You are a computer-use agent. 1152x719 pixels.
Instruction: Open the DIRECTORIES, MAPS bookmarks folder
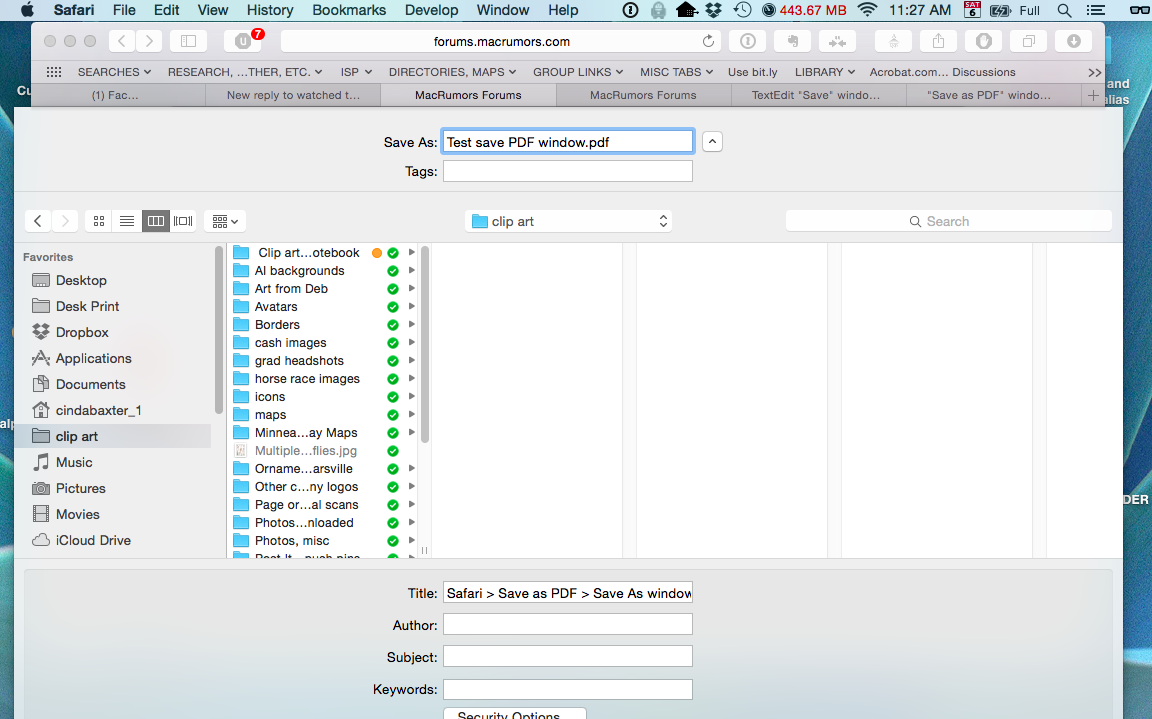point(452,72)
